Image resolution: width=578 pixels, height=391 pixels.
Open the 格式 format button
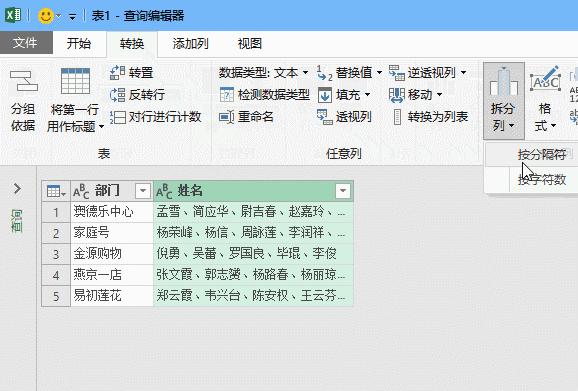click(545, 100)
